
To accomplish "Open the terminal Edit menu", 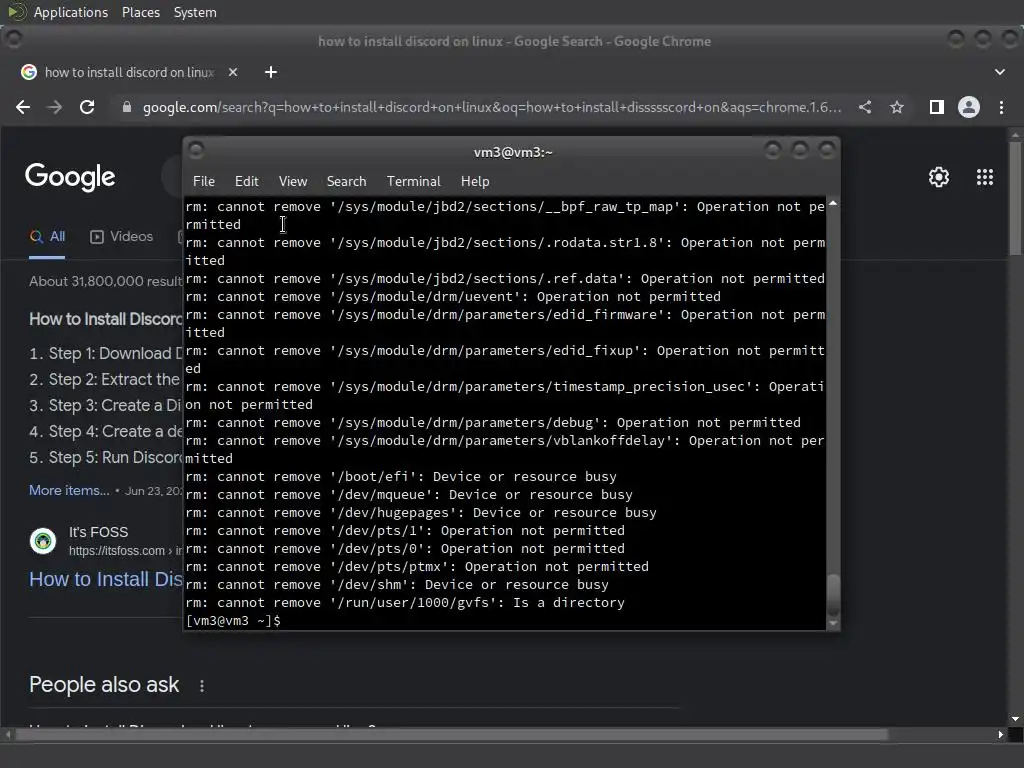I will (246, 182).
